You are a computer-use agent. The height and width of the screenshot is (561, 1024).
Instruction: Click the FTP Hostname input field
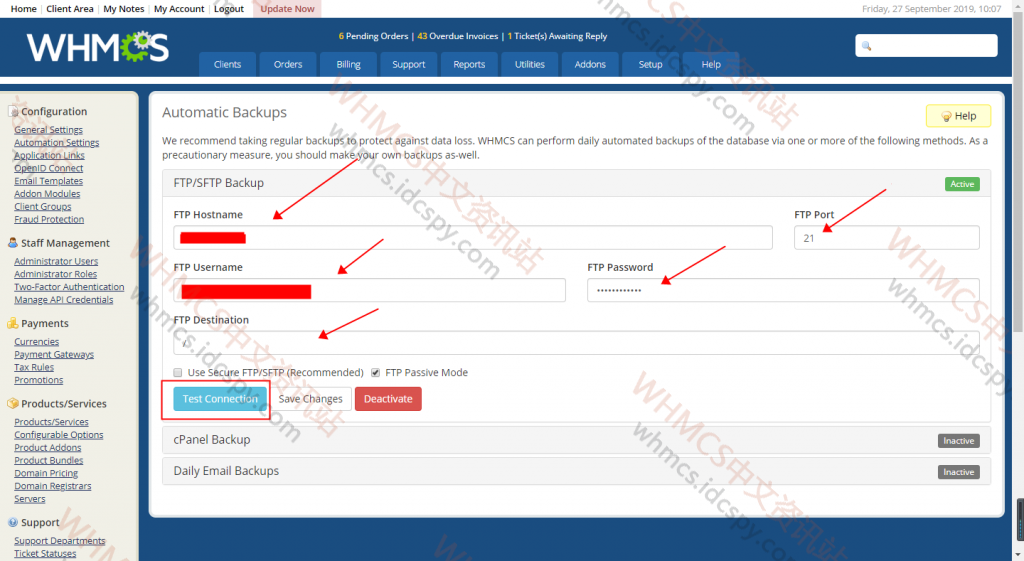point(473,238)
